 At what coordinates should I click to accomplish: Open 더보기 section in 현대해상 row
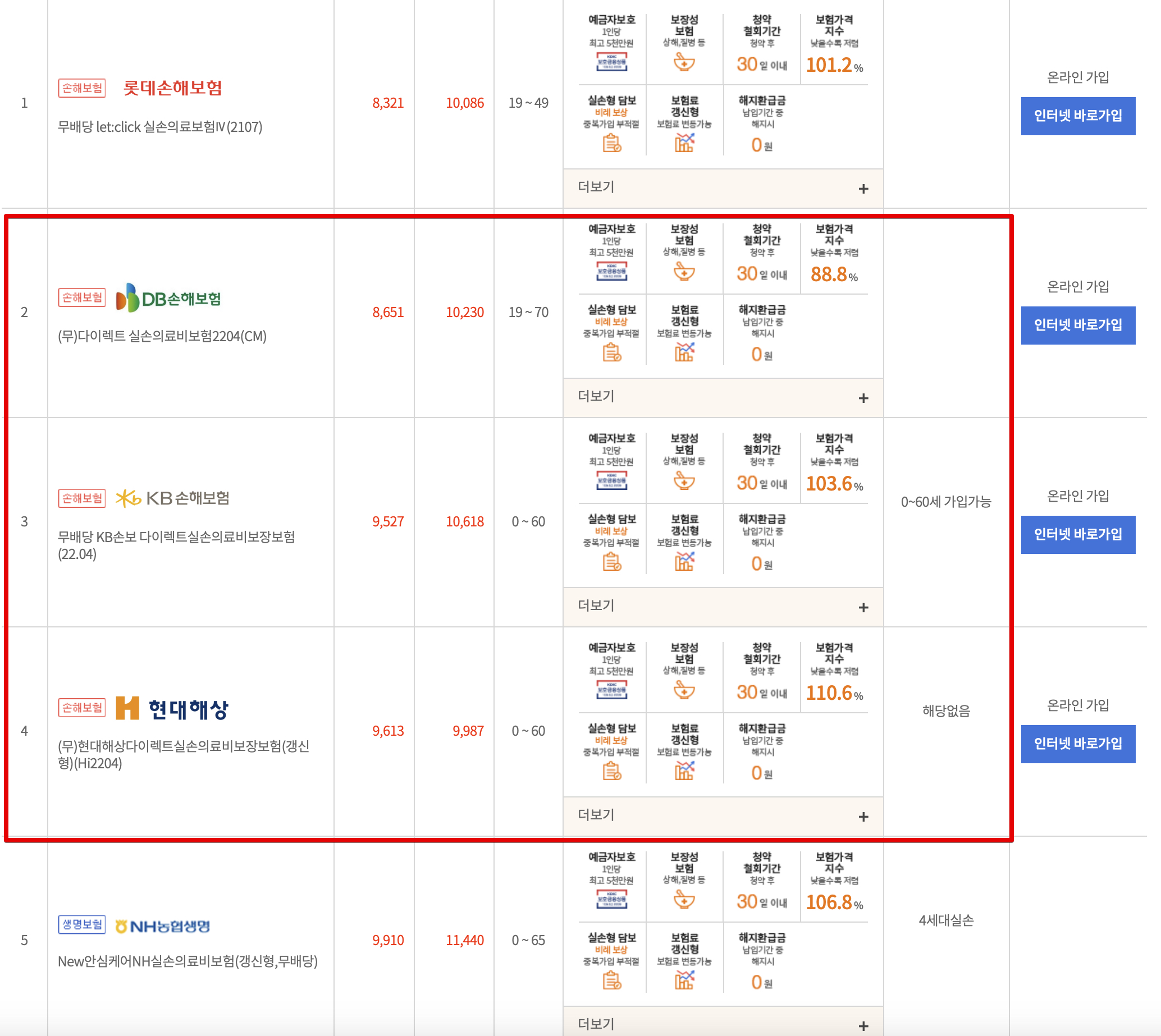[863, 817]
